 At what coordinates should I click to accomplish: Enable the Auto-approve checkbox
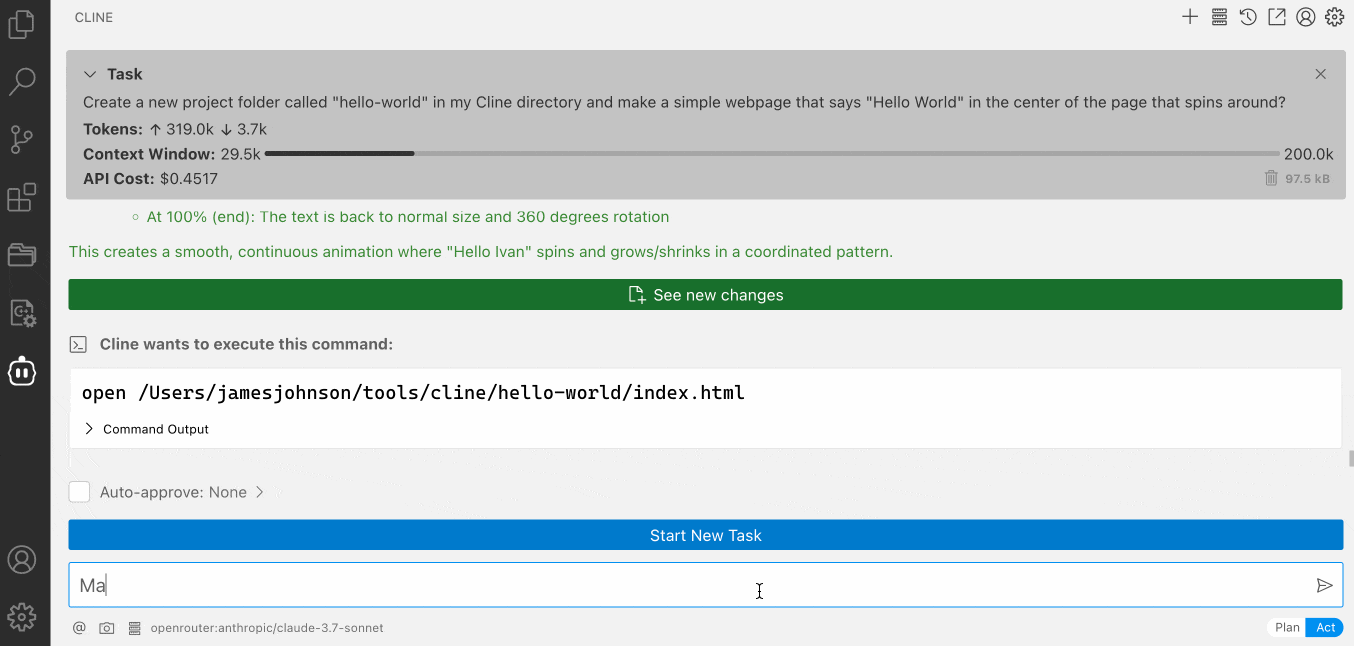click(x=79, y=492)
